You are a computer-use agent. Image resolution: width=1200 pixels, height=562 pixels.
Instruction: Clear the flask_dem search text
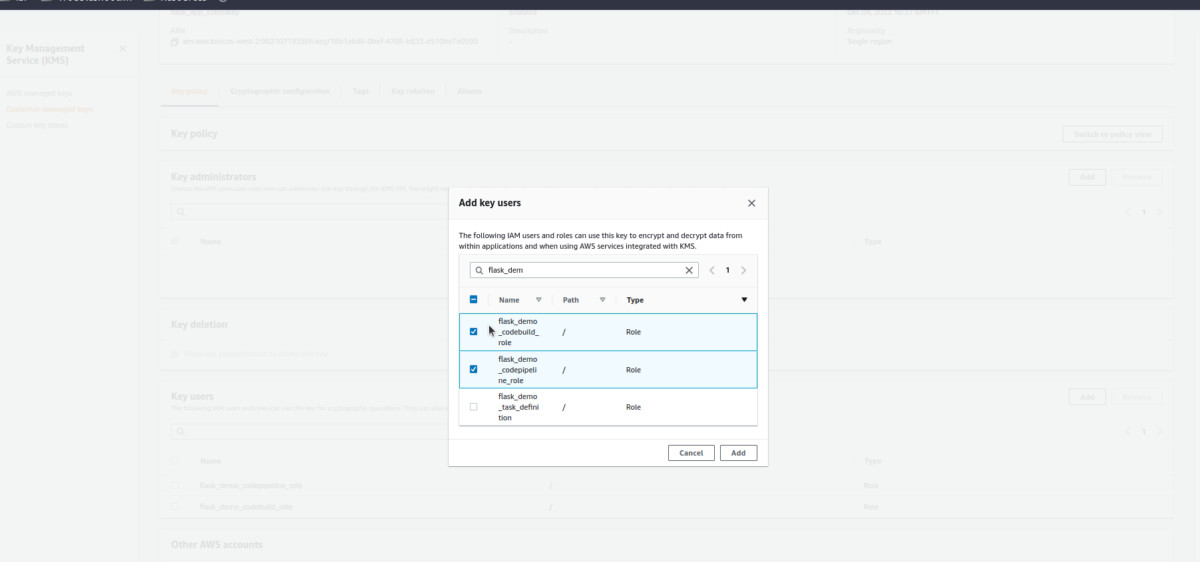689,270
